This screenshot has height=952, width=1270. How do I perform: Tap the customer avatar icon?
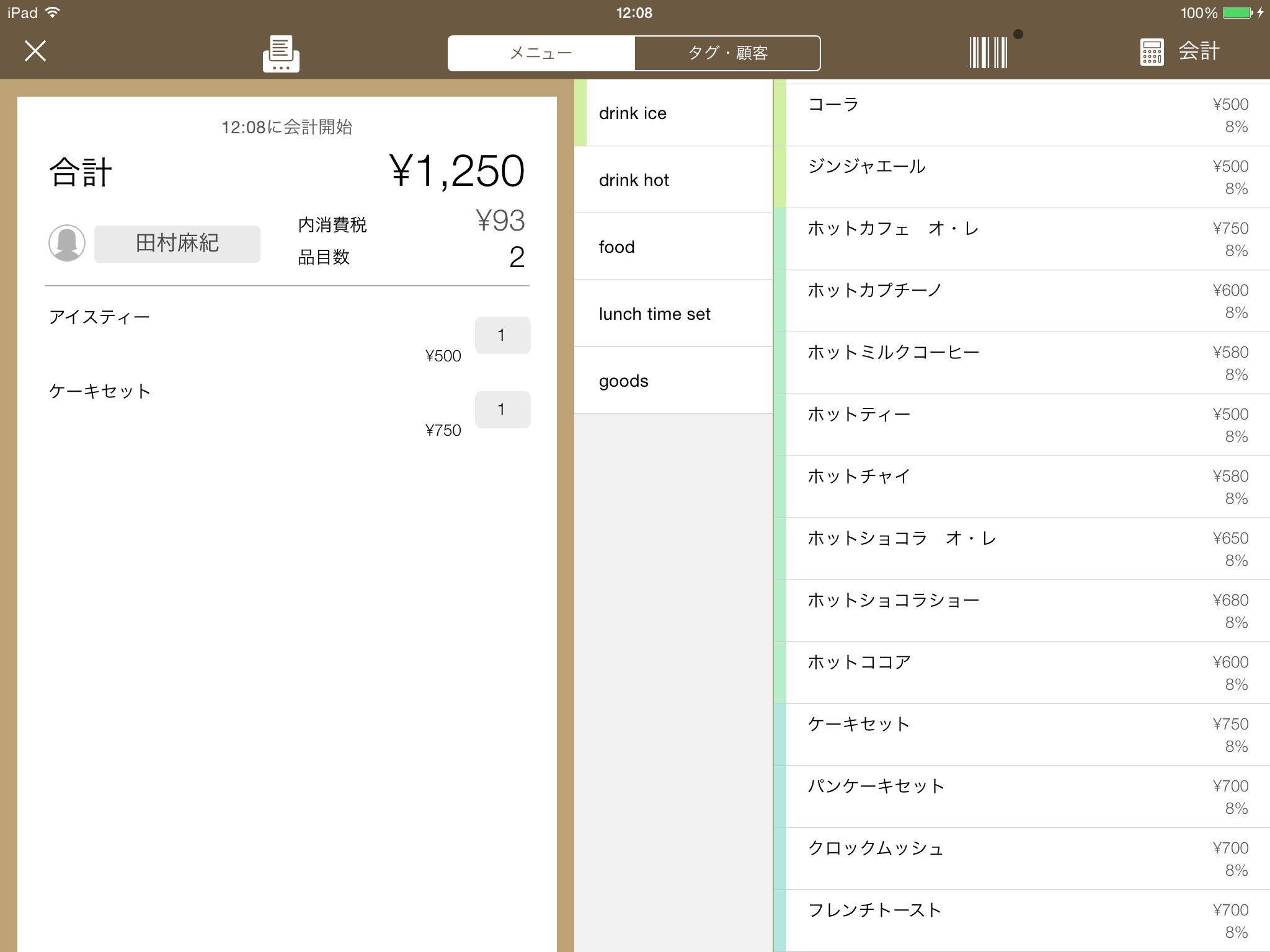pyautogui.click(x=67, y=243)
